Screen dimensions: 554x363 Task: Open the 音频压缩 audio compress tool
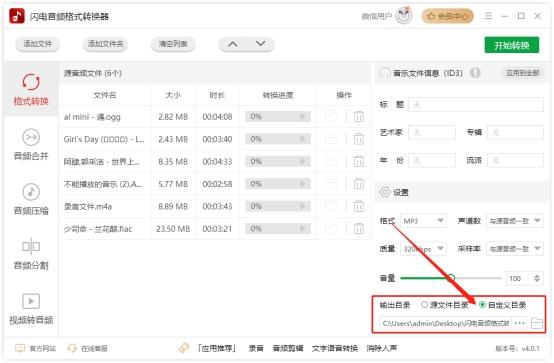tap(31, 199)
